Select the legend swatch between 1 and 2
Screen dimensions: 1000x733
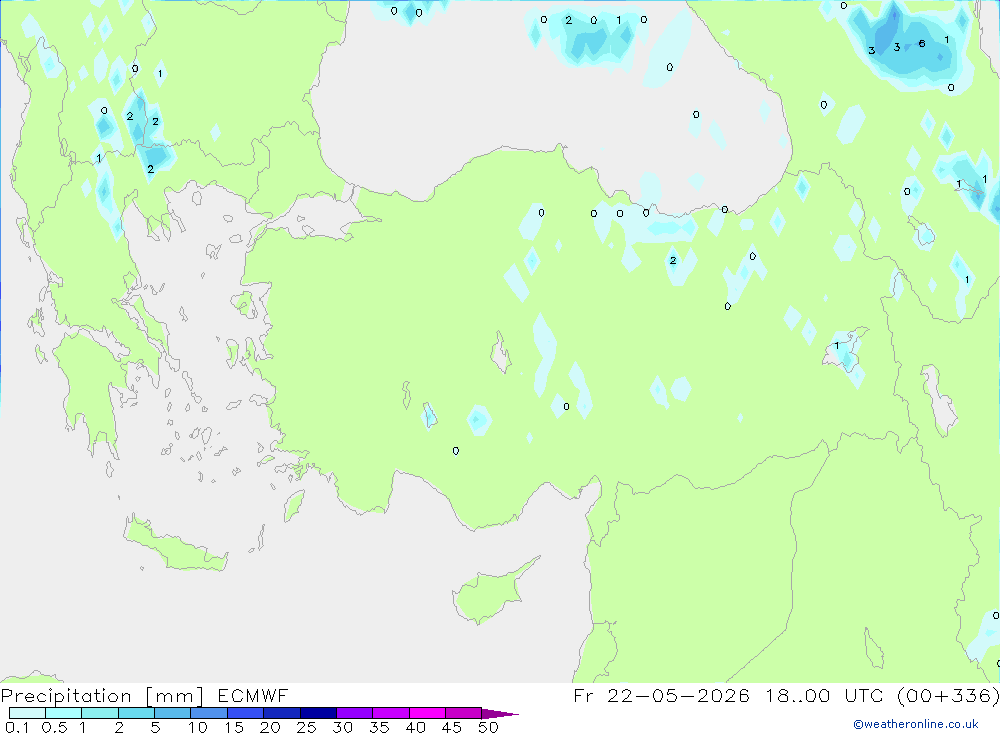point(100,713)
